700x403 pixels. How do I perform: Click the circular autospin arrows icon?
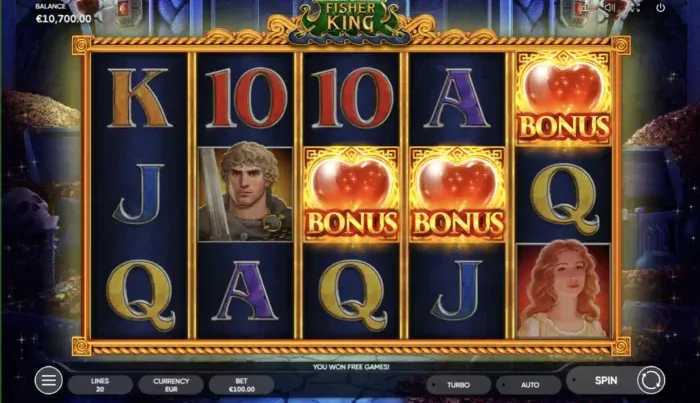click(650, 380)
